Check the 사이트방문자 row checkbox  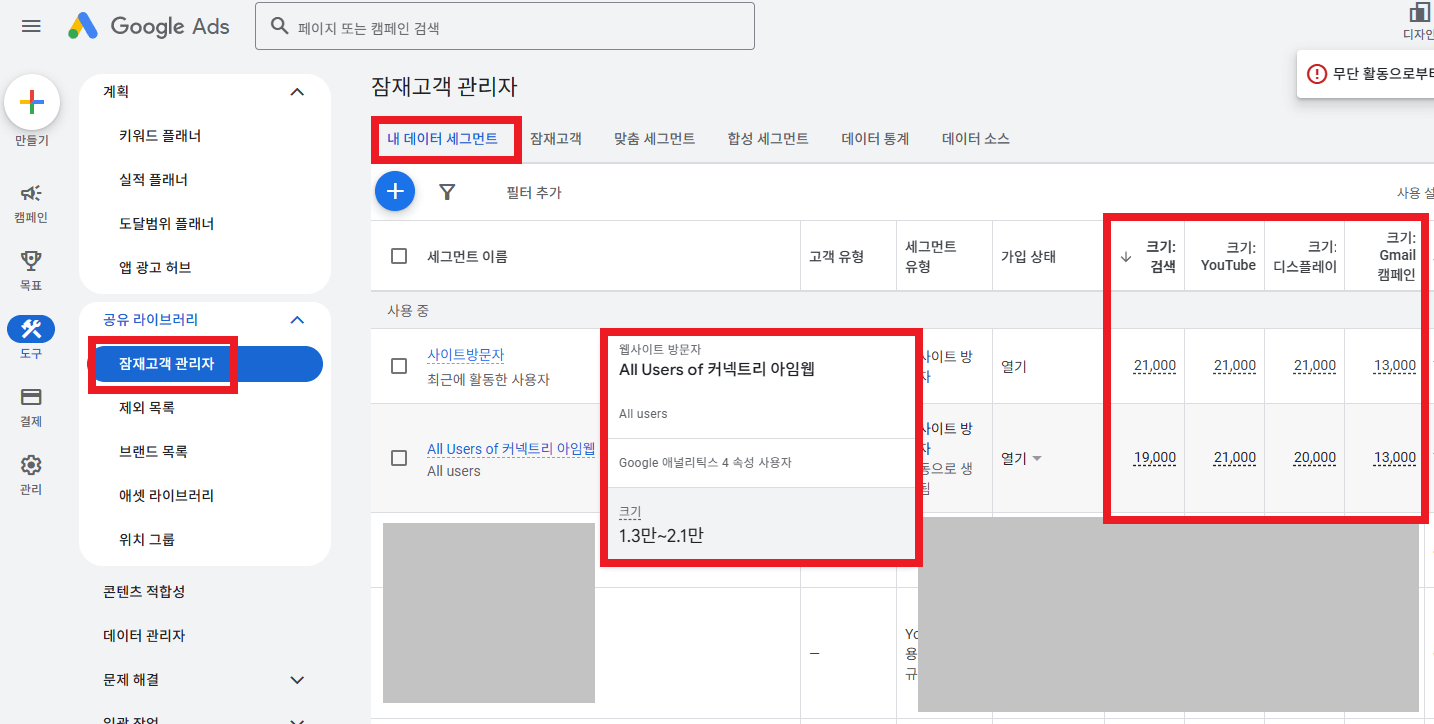[399, 365]
